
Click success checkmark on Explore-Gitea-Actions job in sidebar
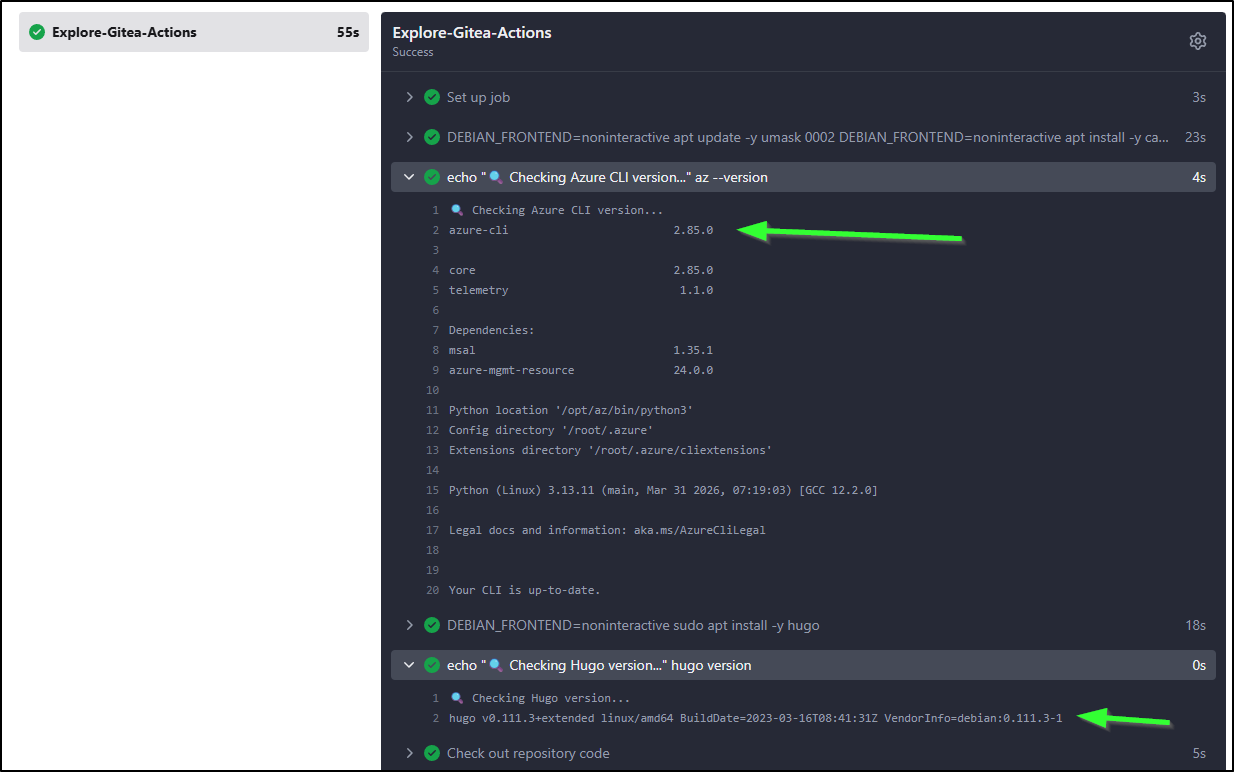pyautogui.click(x=37, y=32)
